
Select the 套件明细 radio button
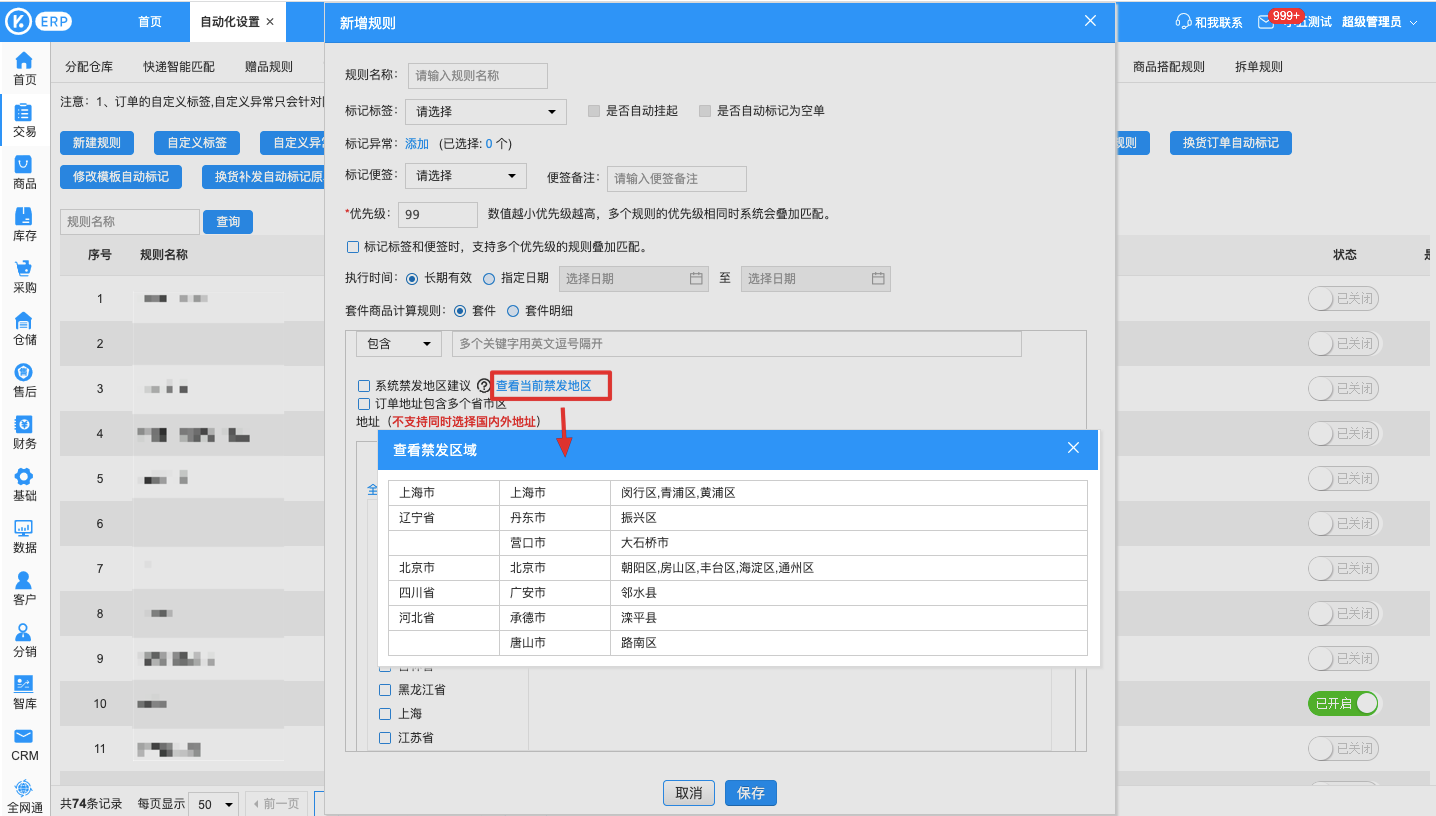pyautogui.click(x=513, y=311)
